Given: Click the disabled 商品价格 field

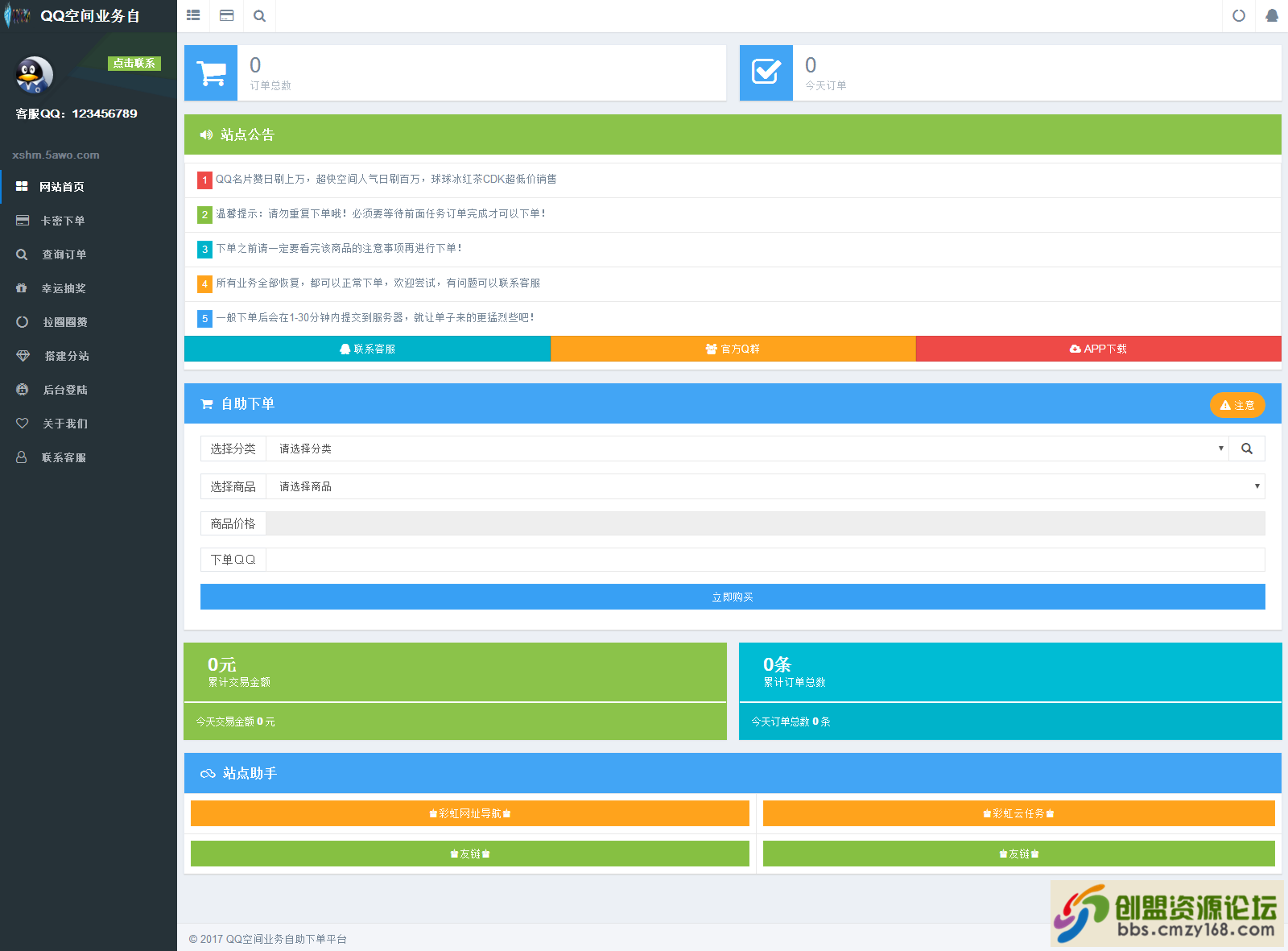Looking at the screenshot, I should click(x=766, y=523).
